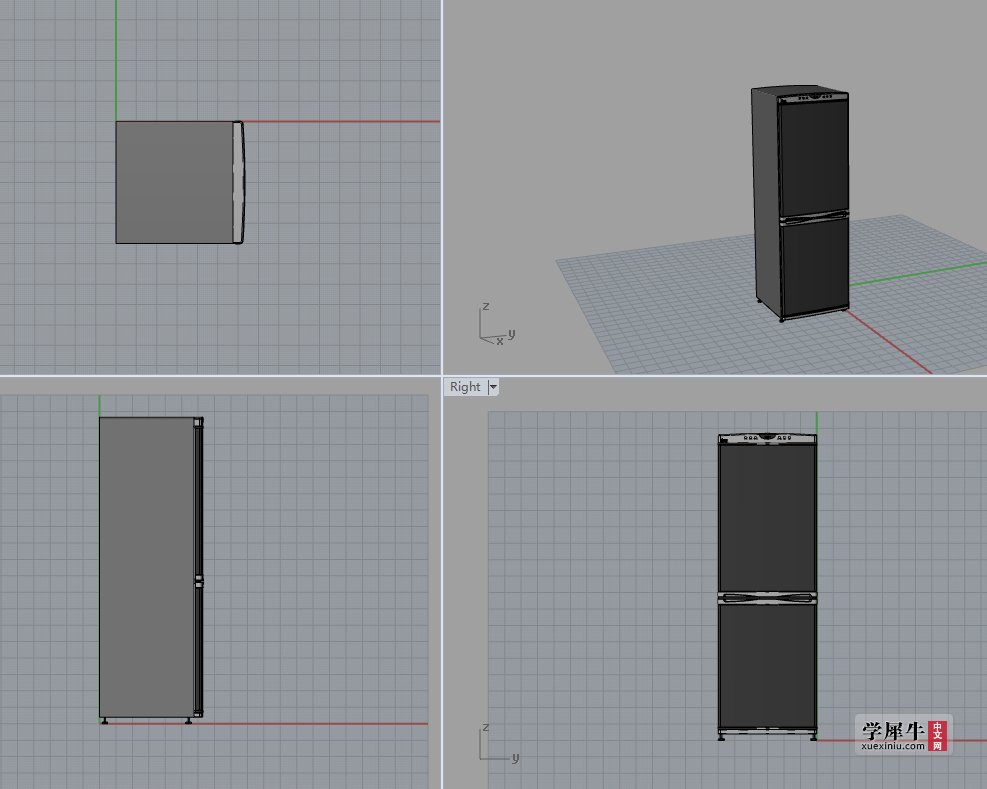This screenshot has width=987, height=789.
Task: Expand the Right viewport dropdown arrow
Action: 494,387
